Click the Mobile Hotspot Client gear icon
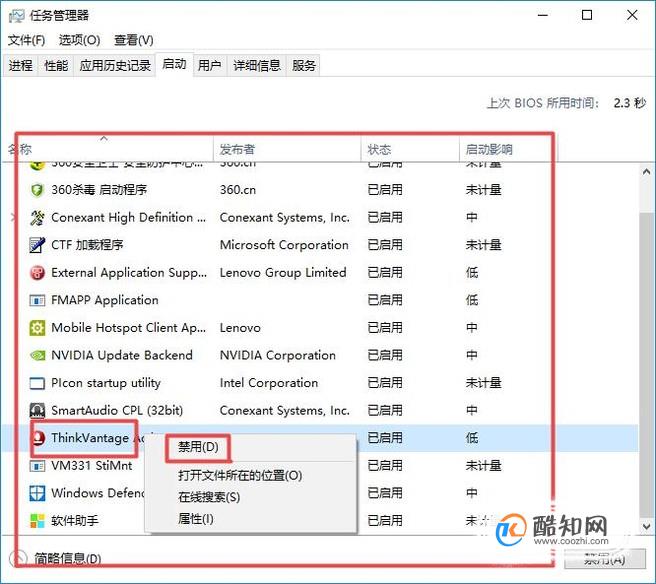 click(37, 328)
